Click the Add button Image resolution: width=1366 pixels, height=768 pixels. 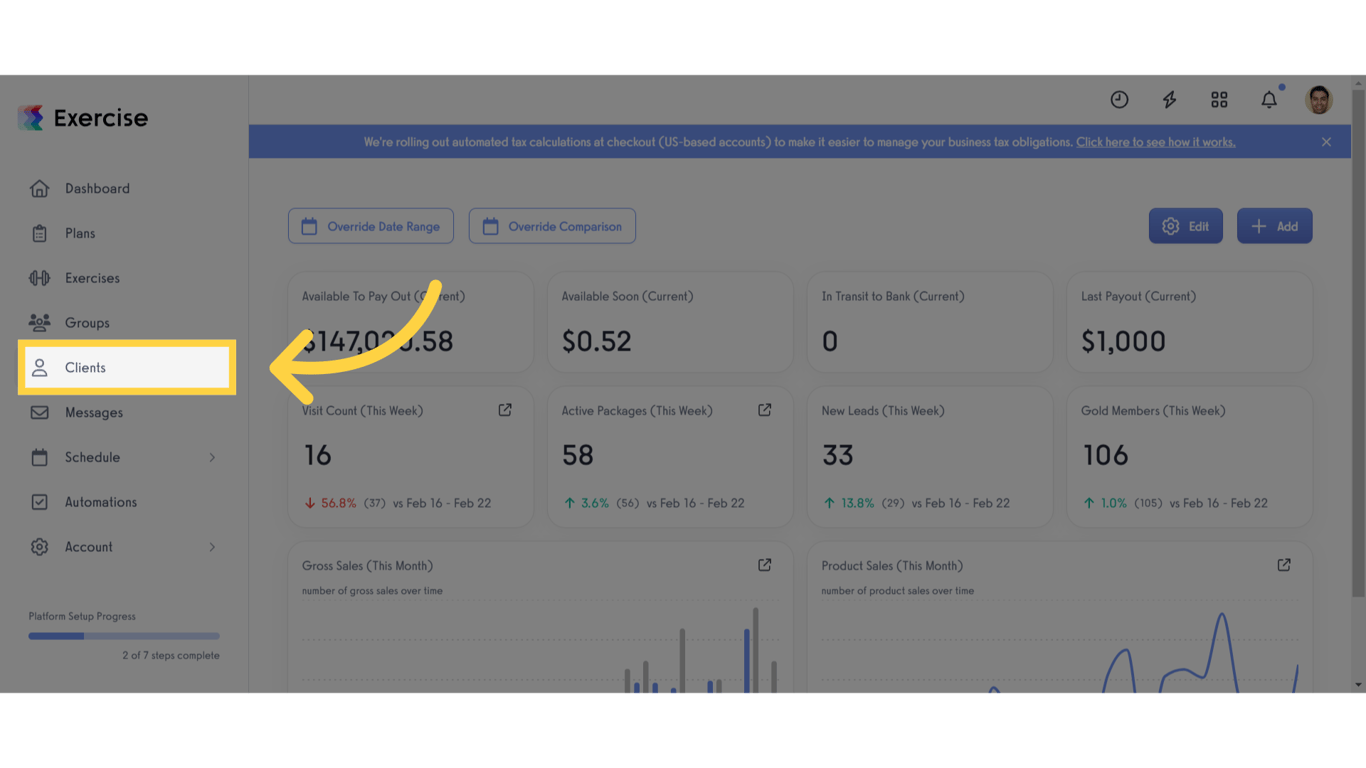point(1274,225)
